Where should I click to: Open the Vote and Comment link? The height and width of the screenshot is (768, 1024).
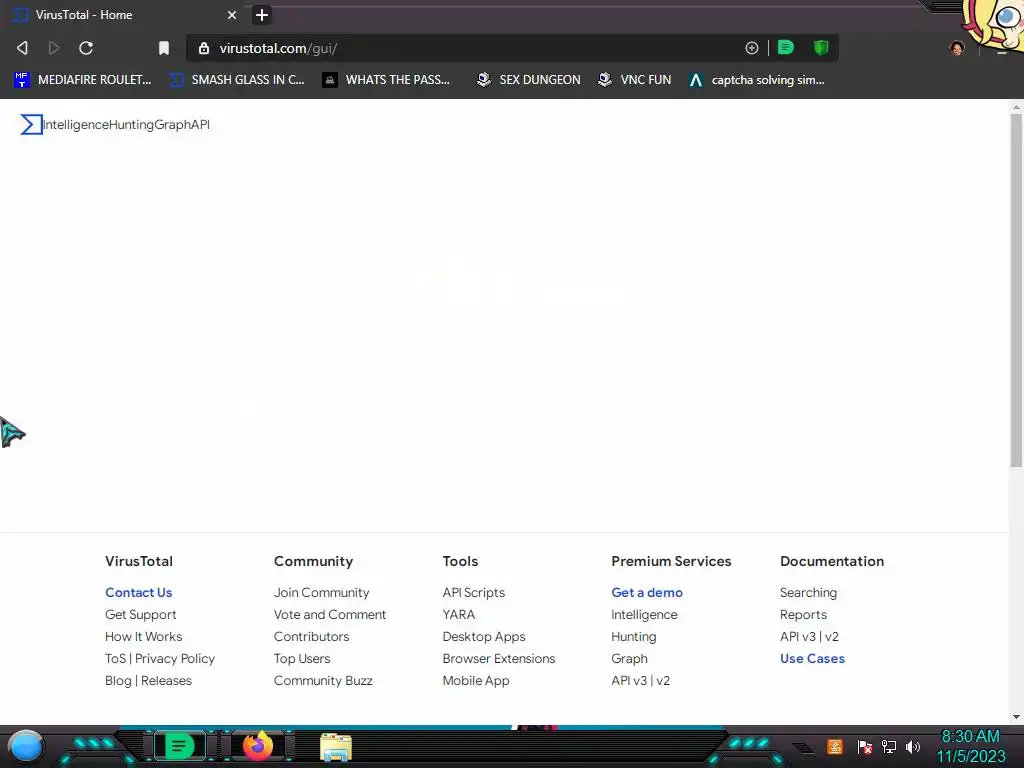tap(330, 615)
